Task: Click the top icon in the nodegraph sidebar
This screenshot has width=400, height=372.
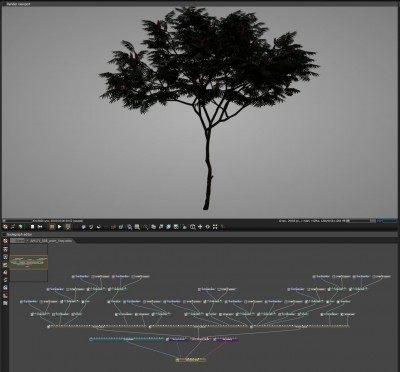Action: (x=5, y=241)
